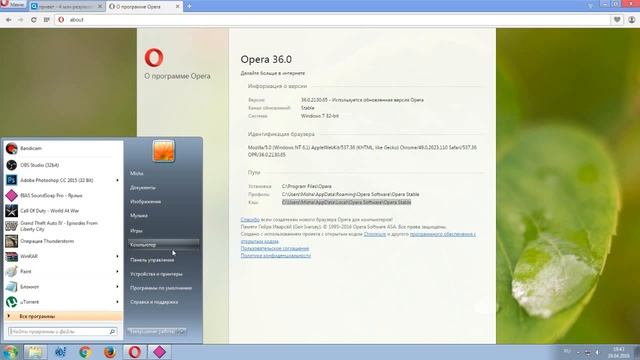Close the first browser tab

100,7
